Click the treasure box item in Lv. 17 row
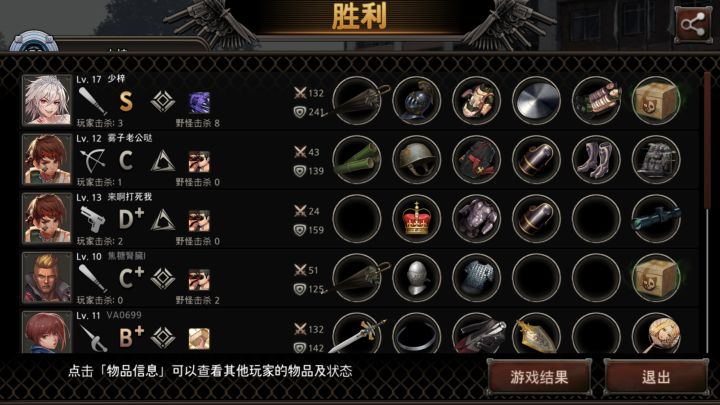This screenshot has height=405, width=720. 656,101
